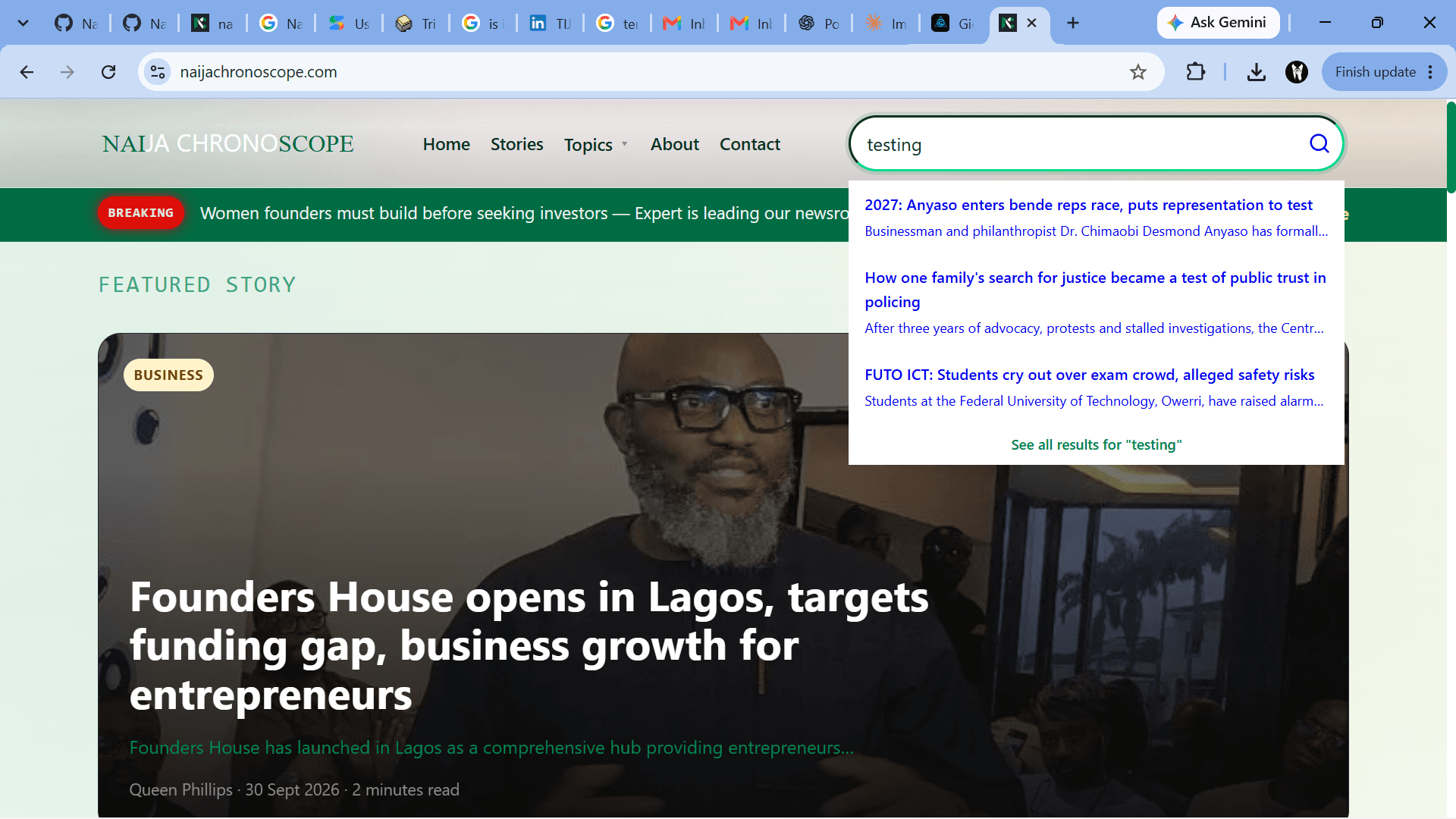Click author name Queen Phillips
Viewport: 1456px width, 819px height.
point(180,789)
